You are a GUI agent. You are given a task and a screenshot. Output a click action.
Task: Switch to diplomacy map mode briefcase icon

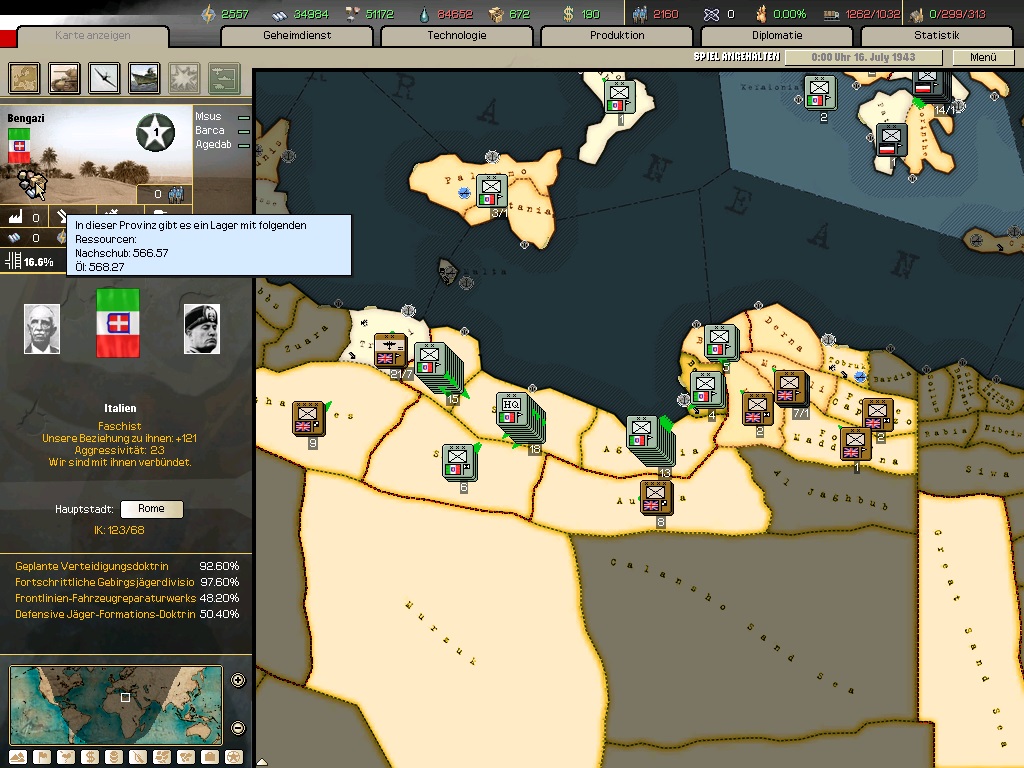tap(210, 757)
